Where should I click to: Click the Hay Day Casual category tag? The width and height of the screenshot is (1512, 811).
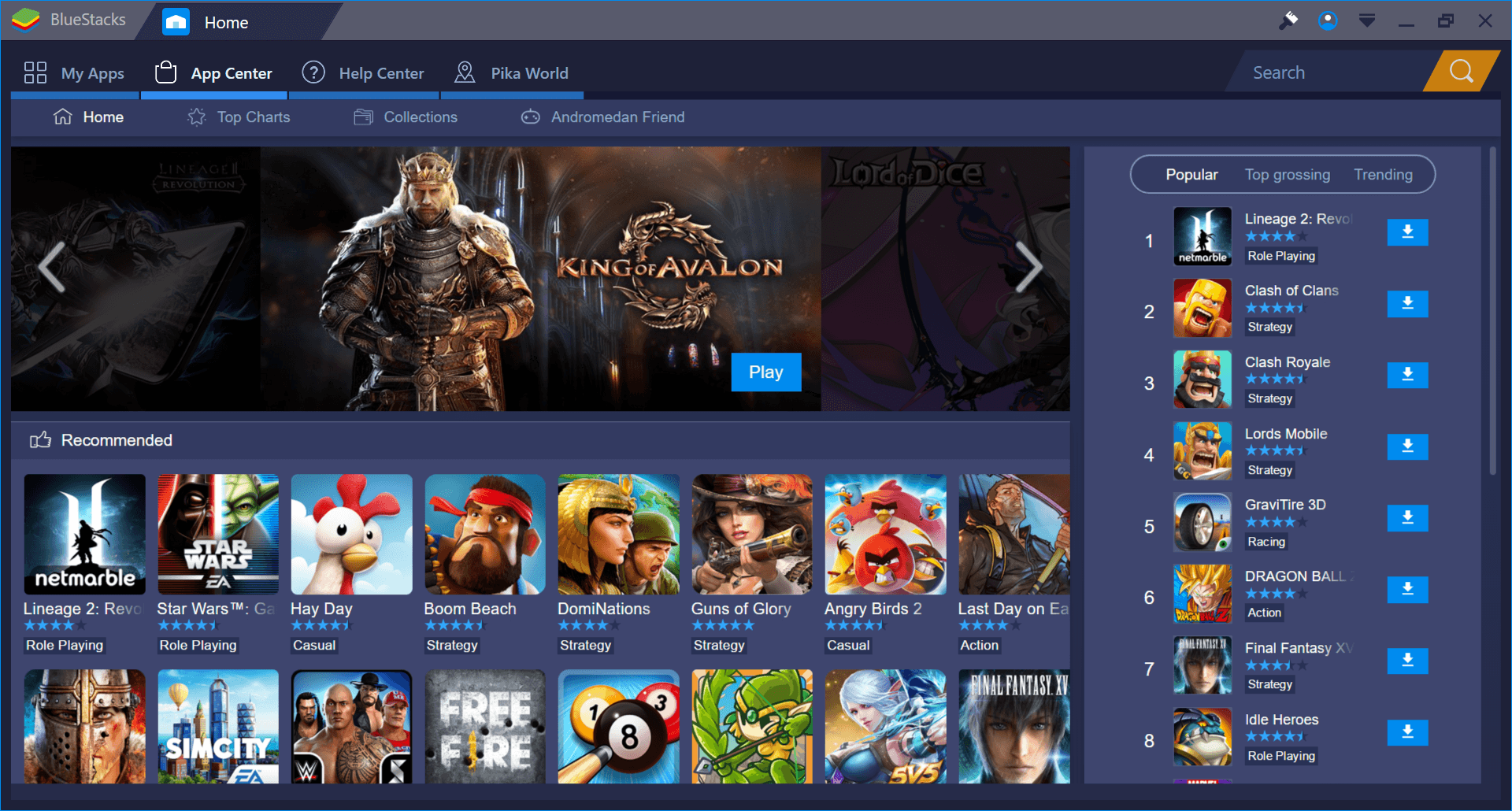coord(314,646)
